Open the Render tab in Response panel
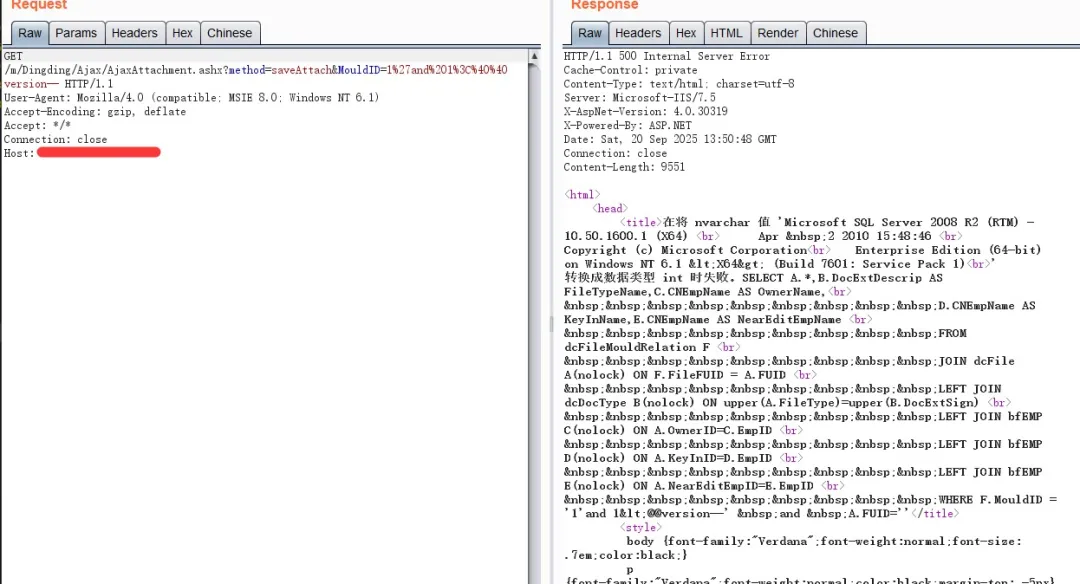 pyautogui.click(x=778, y=33)
